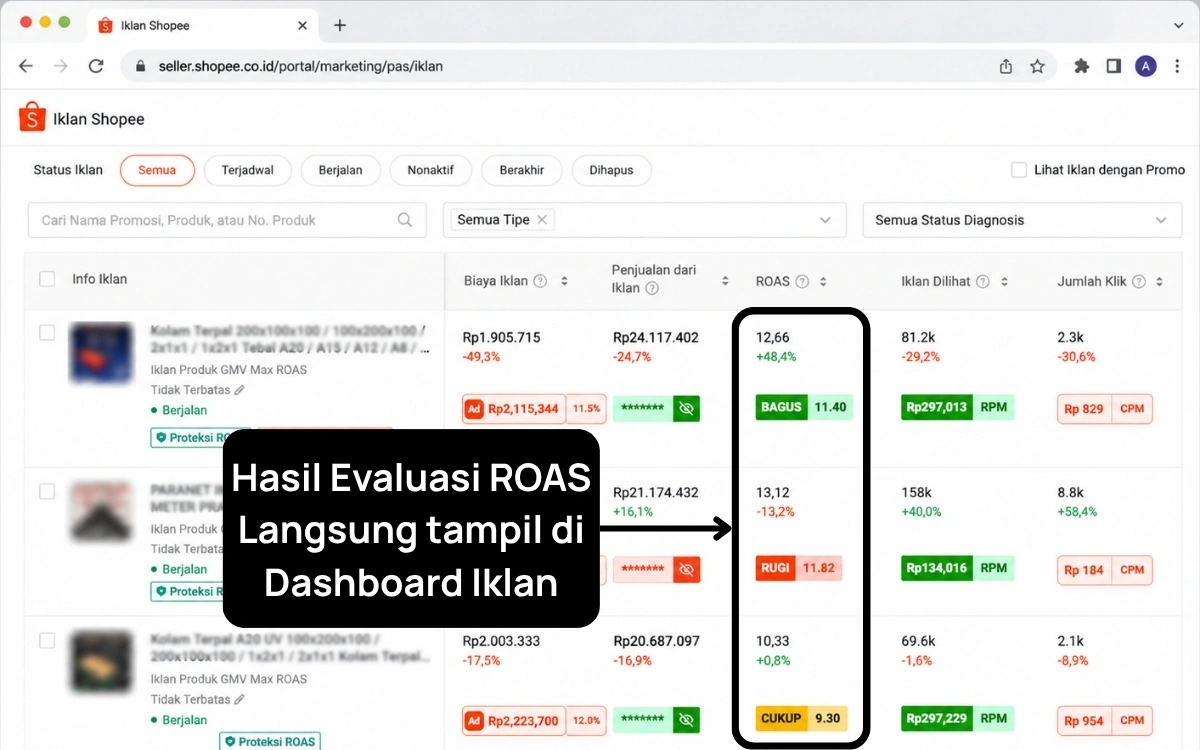Click the Rp297,013 RPM badge
The width and height of the screenshot is (1200, 750).
[x=958, y=407]
